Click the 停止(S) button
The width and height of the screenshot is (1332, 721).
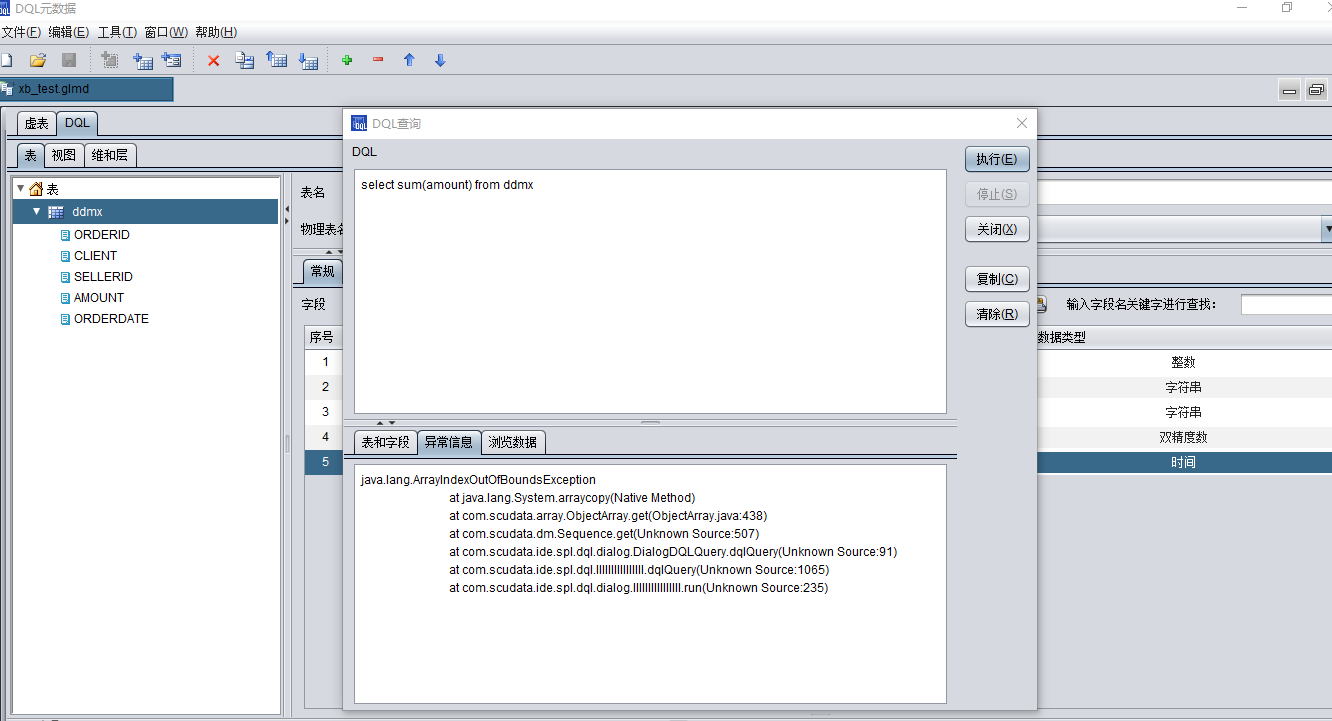[x=997, y=194]
